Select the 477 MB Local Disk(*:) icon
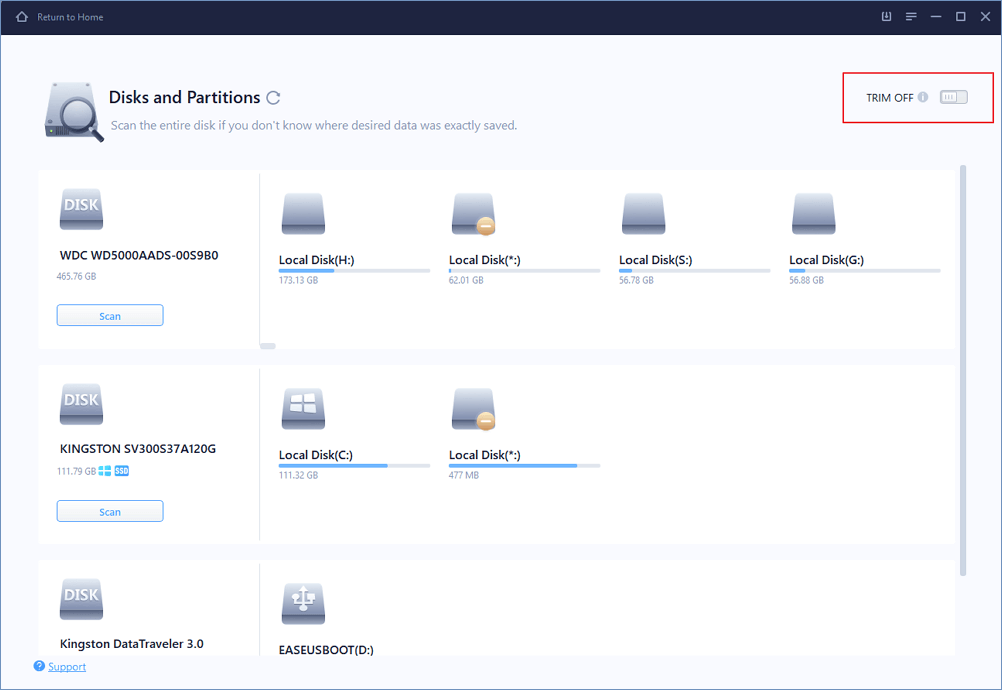The height and width of the screenshot is (690, 1002). 473,409
